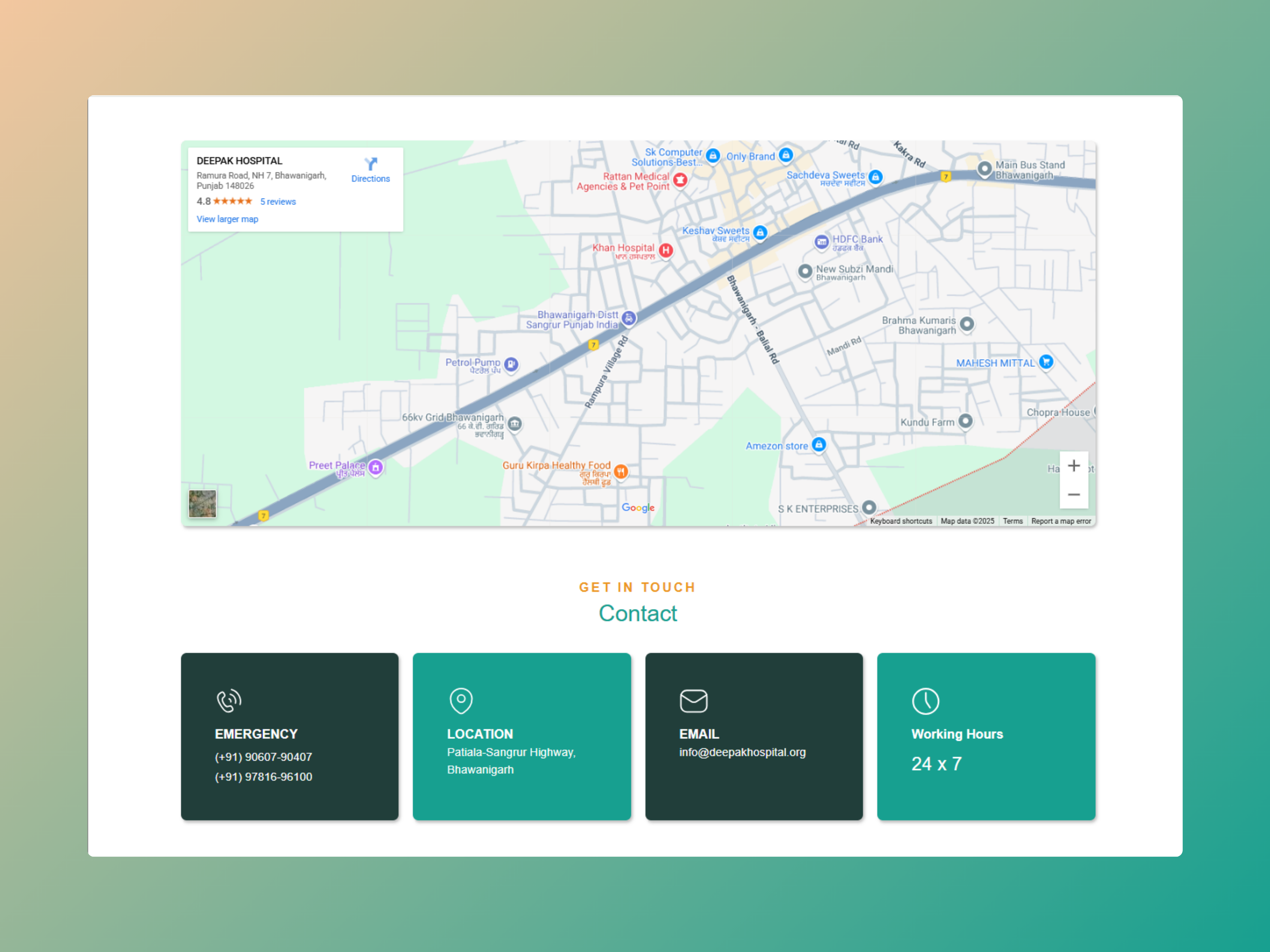Click the Petrol Pump marker icon

pyautogui.click(x=511, y=364)
